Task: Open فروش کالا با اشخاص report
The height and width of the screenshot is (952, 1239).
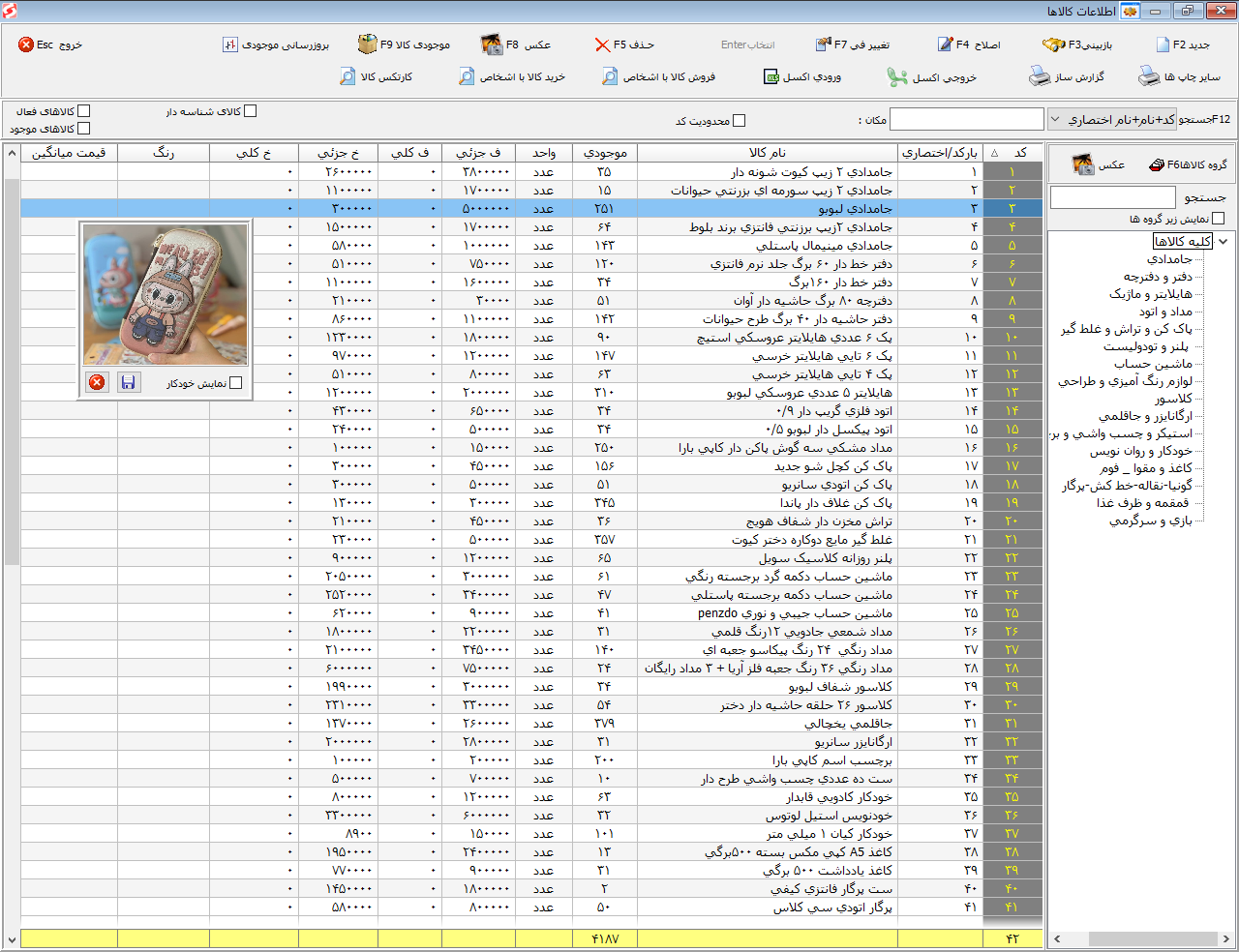Action: [658, 76]
